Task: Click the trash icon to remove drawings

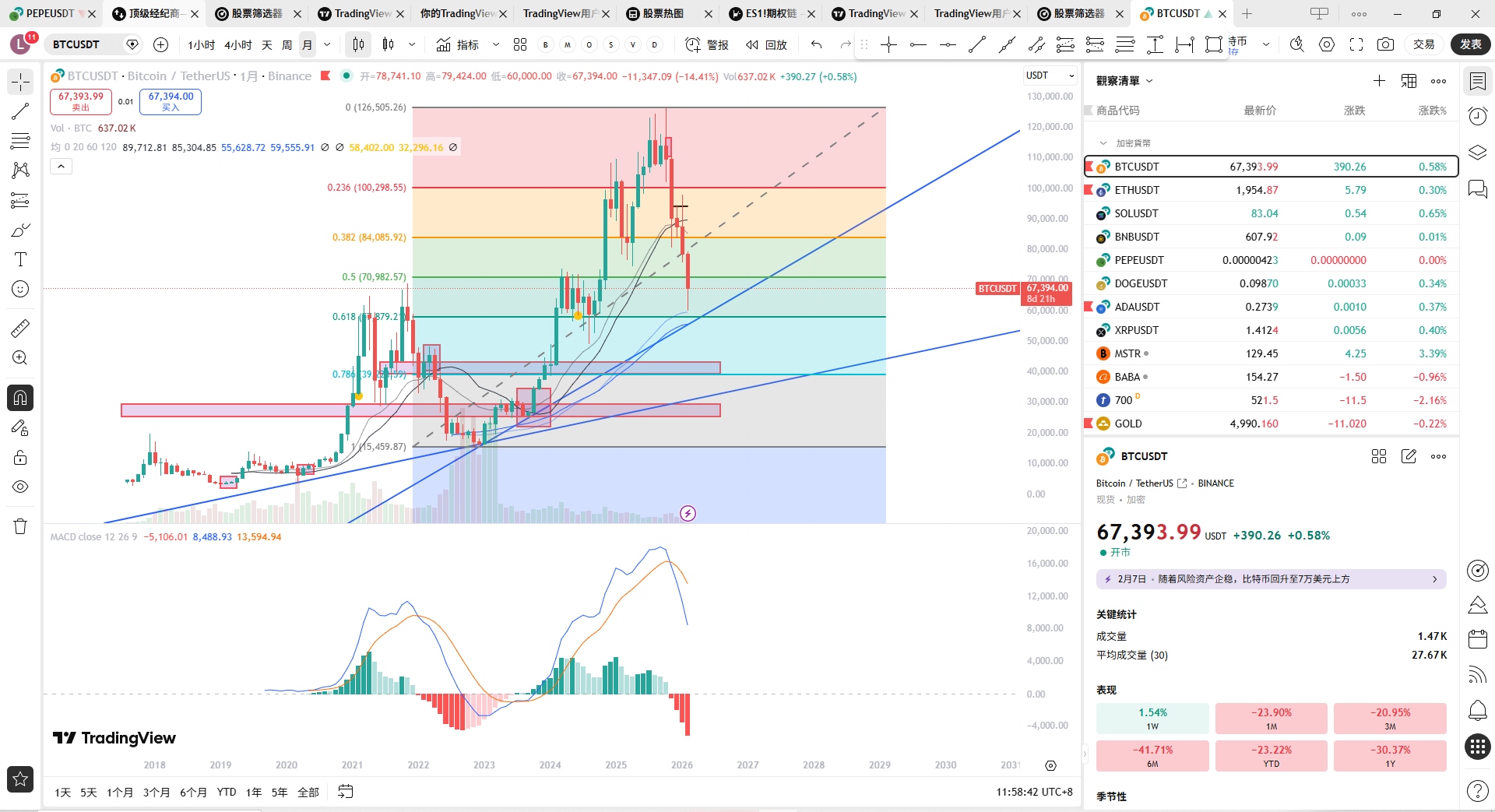Action: pos(20,526)
